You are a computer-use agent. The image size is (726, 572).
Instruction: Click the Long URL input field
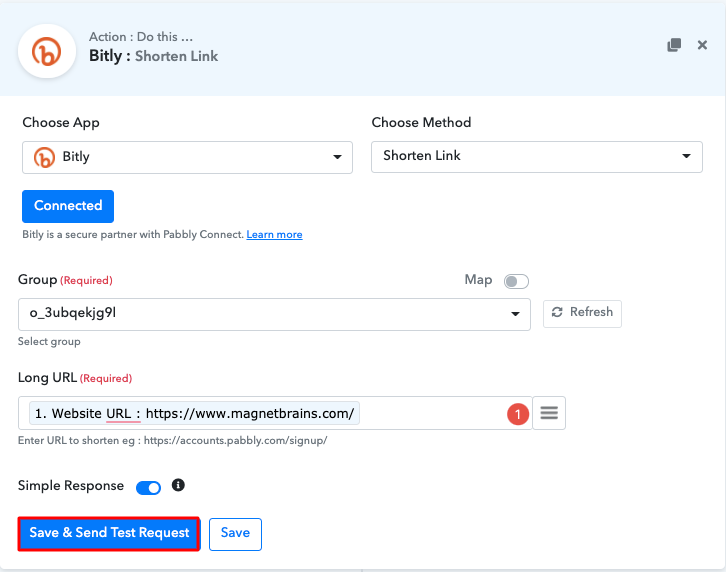[275, 413]
